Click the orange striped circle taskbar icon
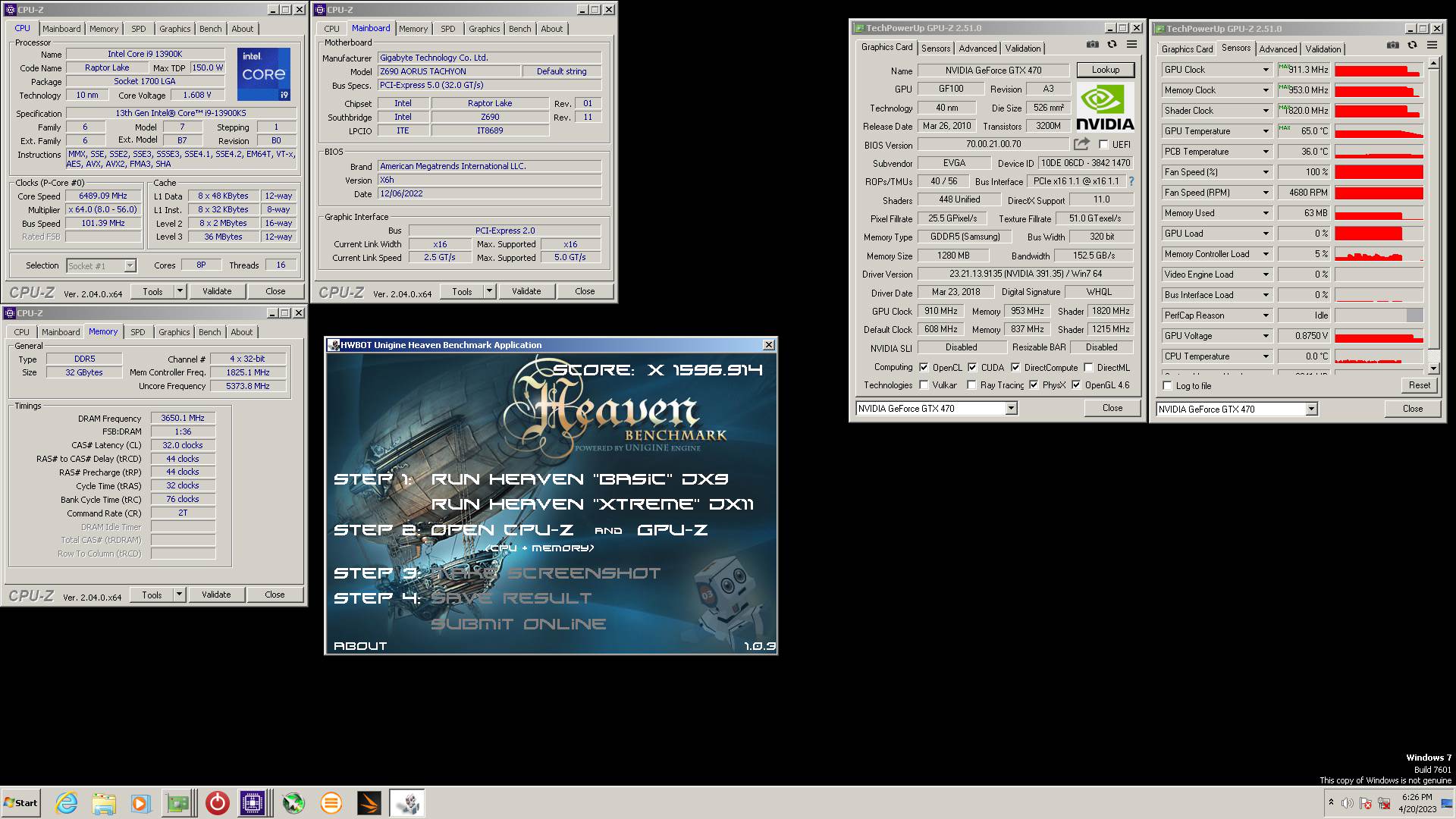Image resolution: width=1456 pixels, height=819 pixels. coord(331,803)
